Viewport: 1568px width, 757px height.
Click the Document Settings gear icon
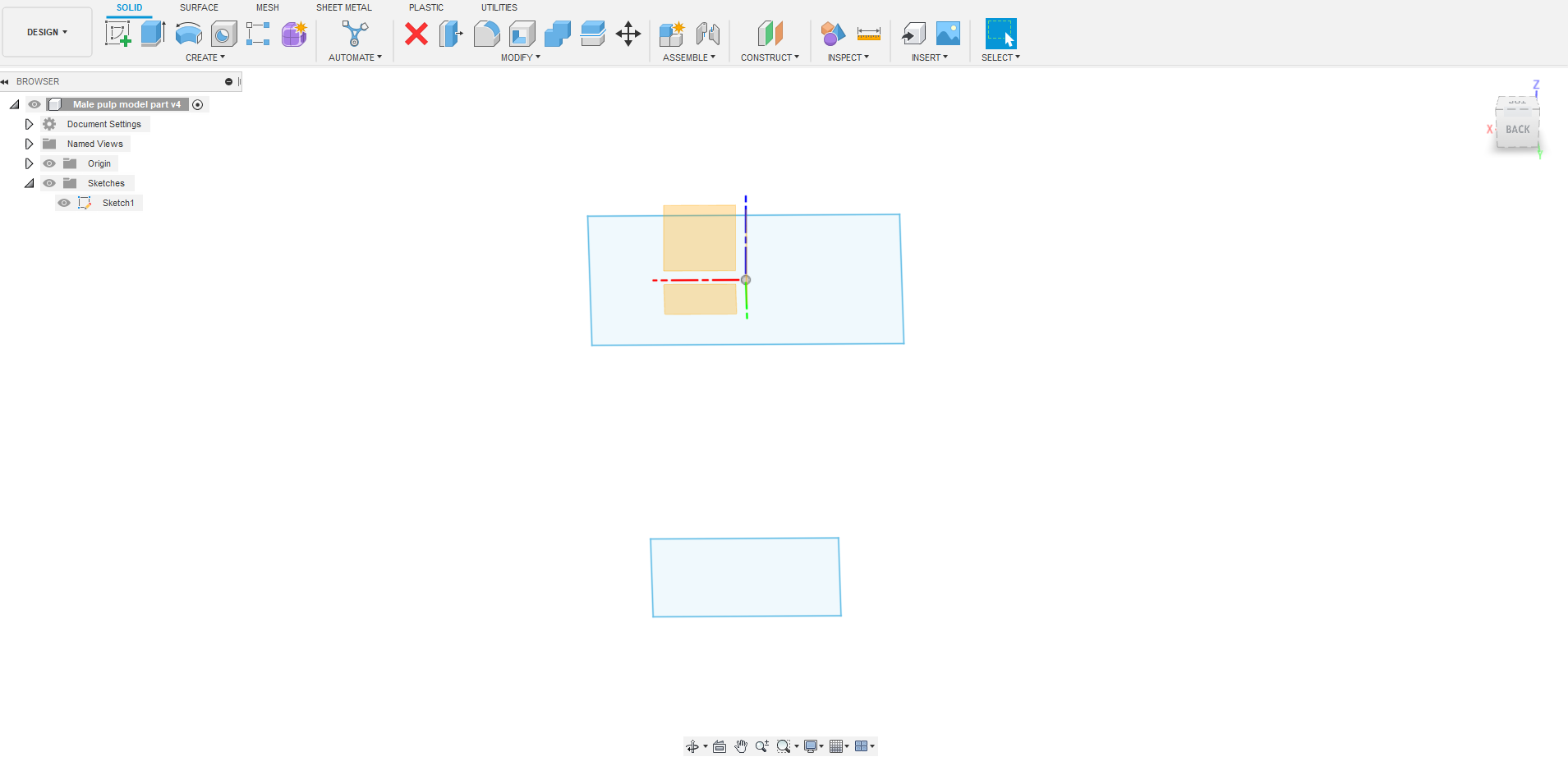click(49, 124)
